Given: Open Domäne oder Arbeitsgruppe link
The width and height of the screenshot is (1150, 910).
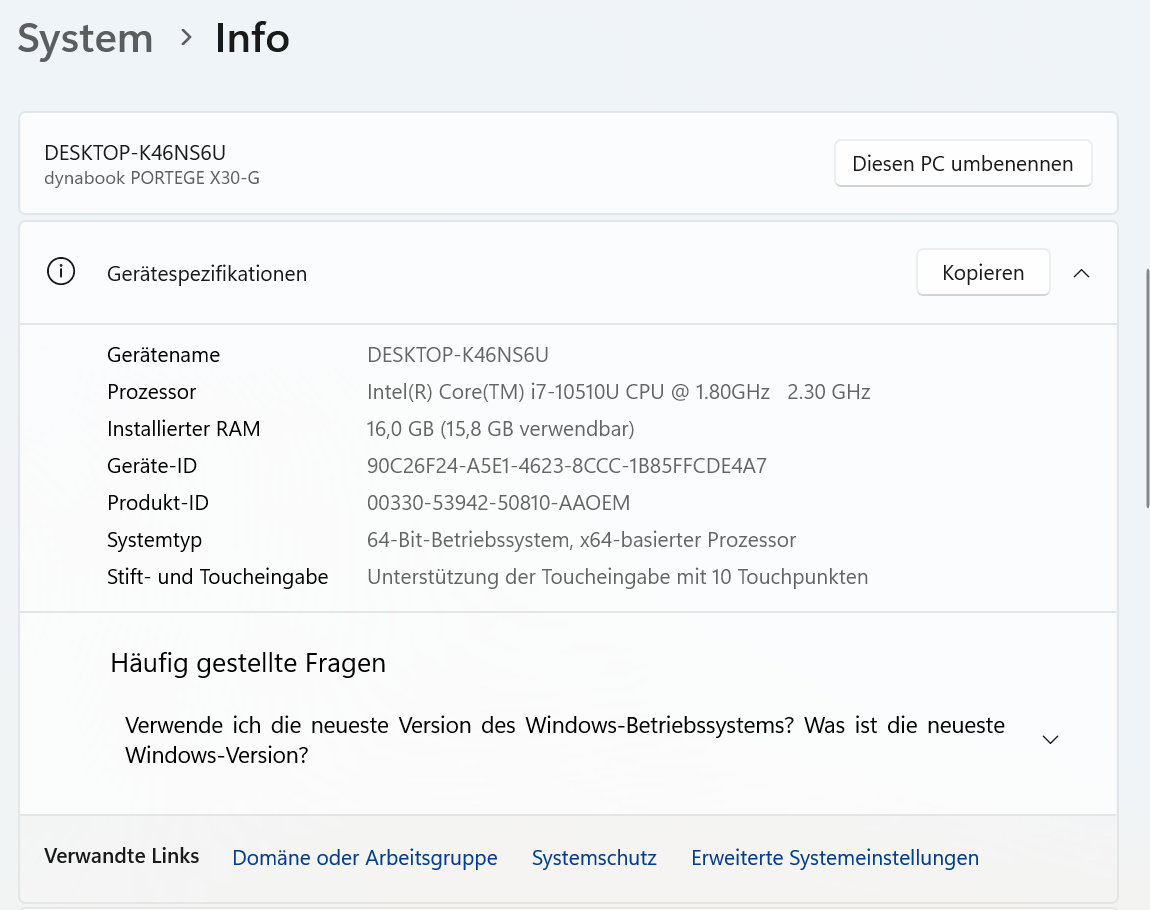Looking at the screenshot, I should click(365, 857).
